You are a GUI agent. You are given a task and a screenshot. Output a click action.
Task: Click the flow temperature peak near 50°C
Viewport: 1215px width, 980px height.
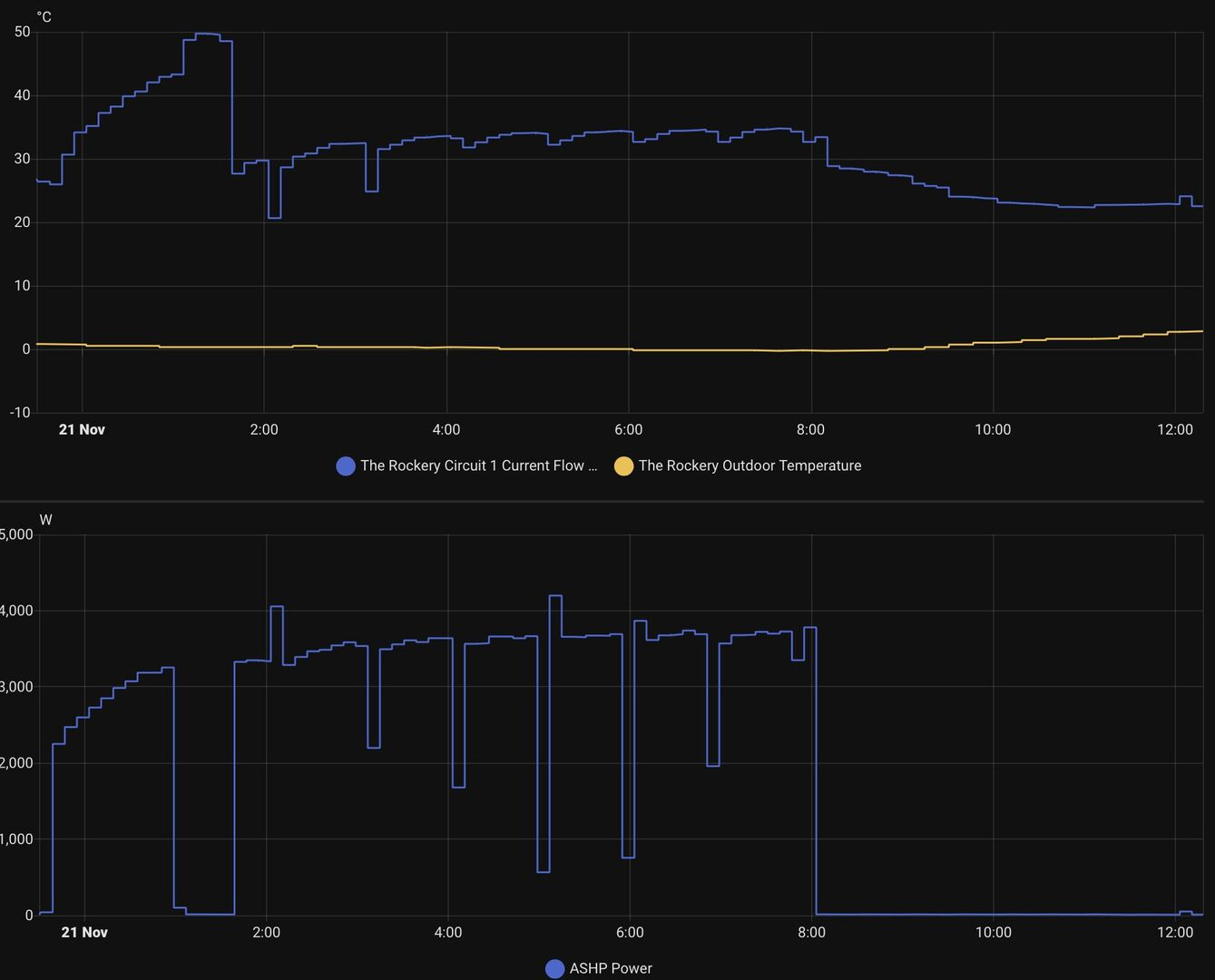[x=207, y=34]
